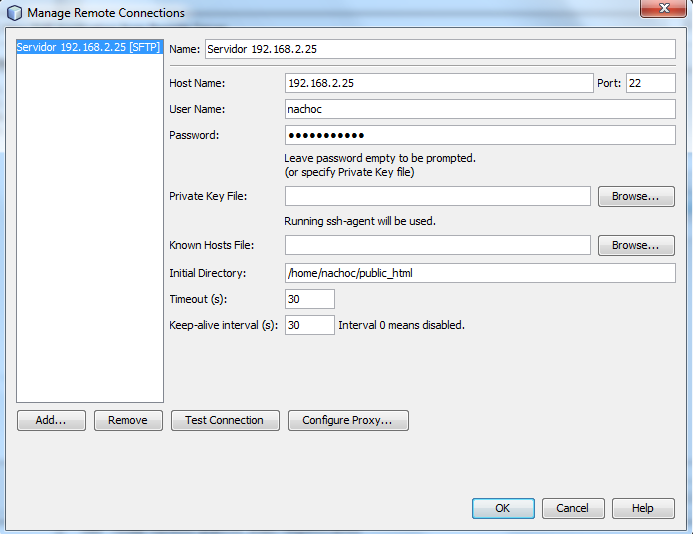Click the 'User Name:' label
The image size is (693, 534).
tap(197, 109)
